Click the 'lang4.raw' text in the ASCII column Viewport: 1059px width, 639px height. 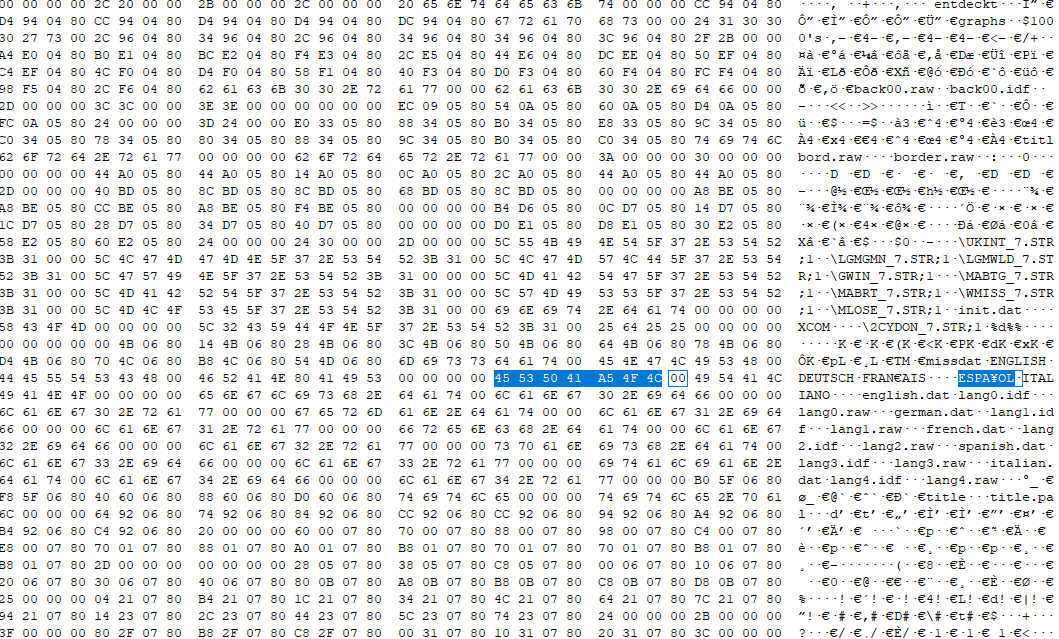pos(962,480)
